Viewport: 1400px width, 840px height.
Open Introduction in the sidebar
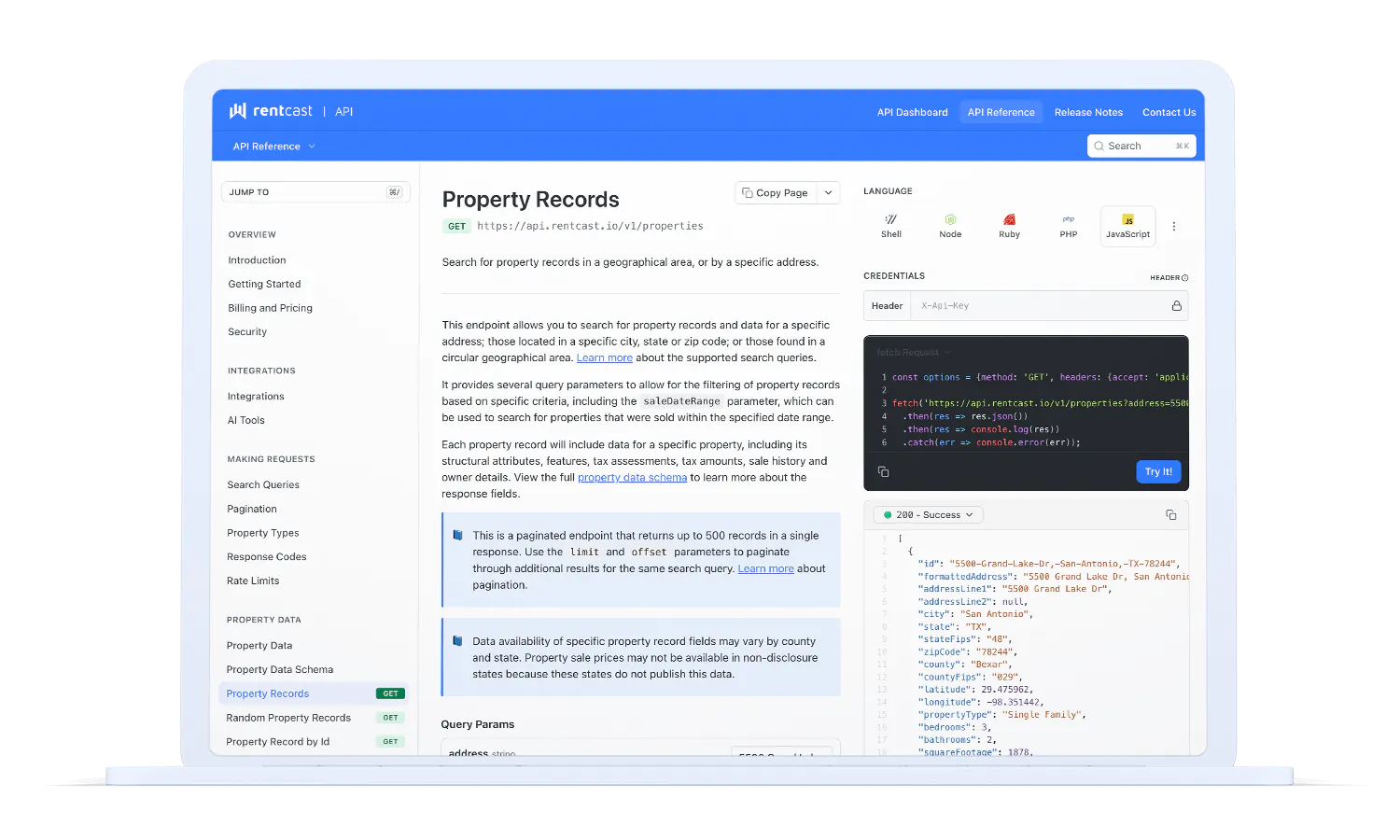257,260
